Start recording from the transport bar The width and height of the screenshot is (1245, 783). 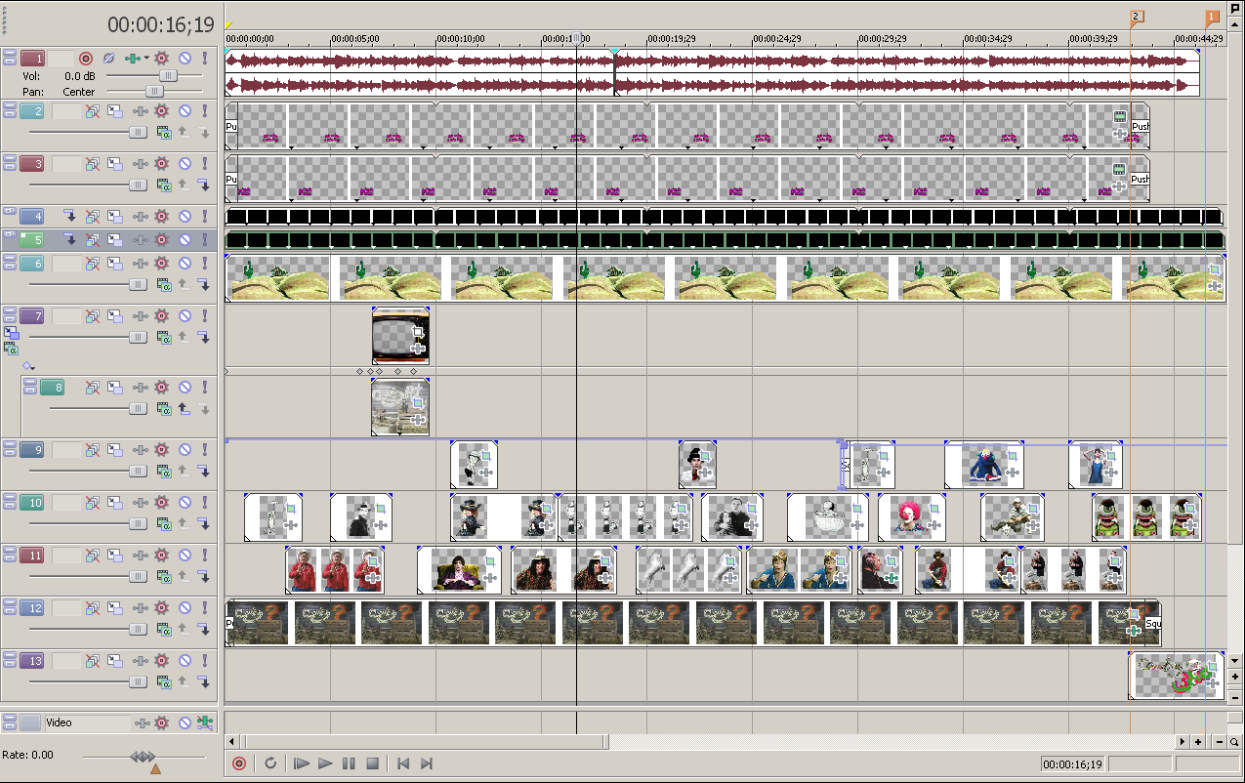pyautogui.click(x=239, y=763)
